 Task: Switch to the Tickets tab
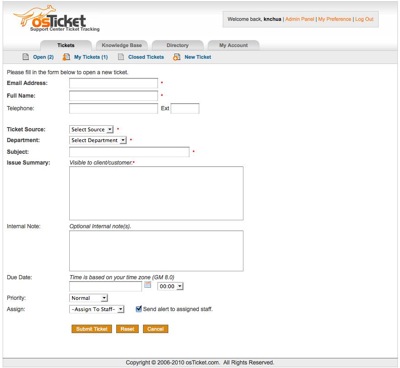pos(66,45)
